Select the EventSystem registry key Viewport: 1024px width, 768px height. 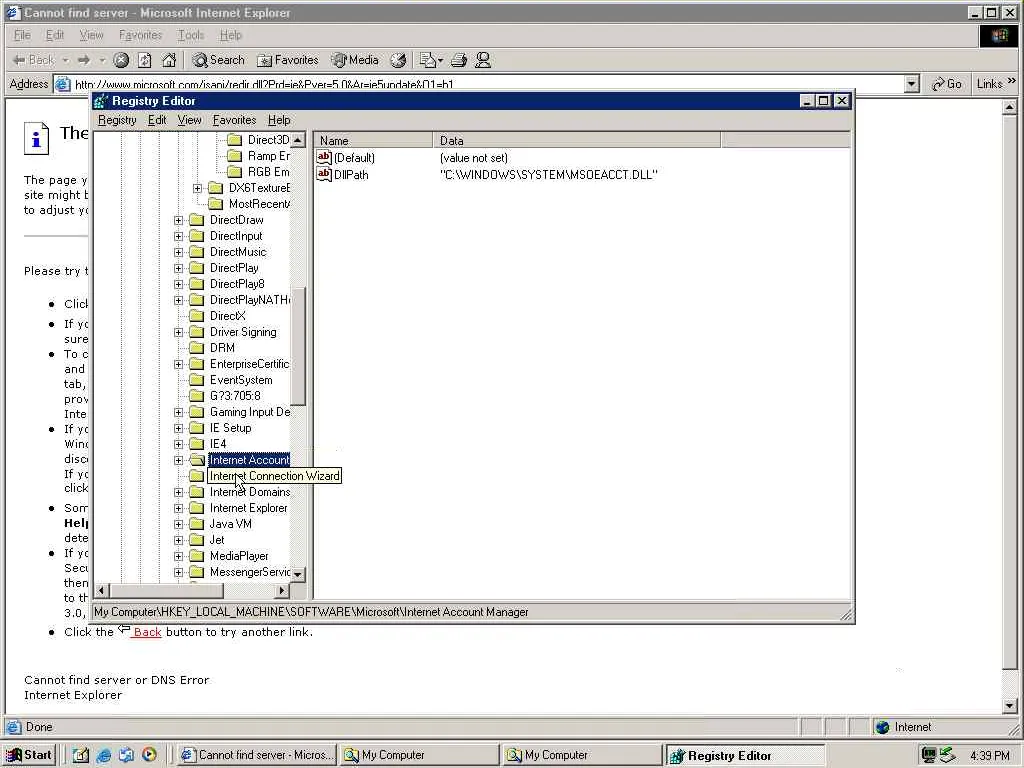point(241,380)
